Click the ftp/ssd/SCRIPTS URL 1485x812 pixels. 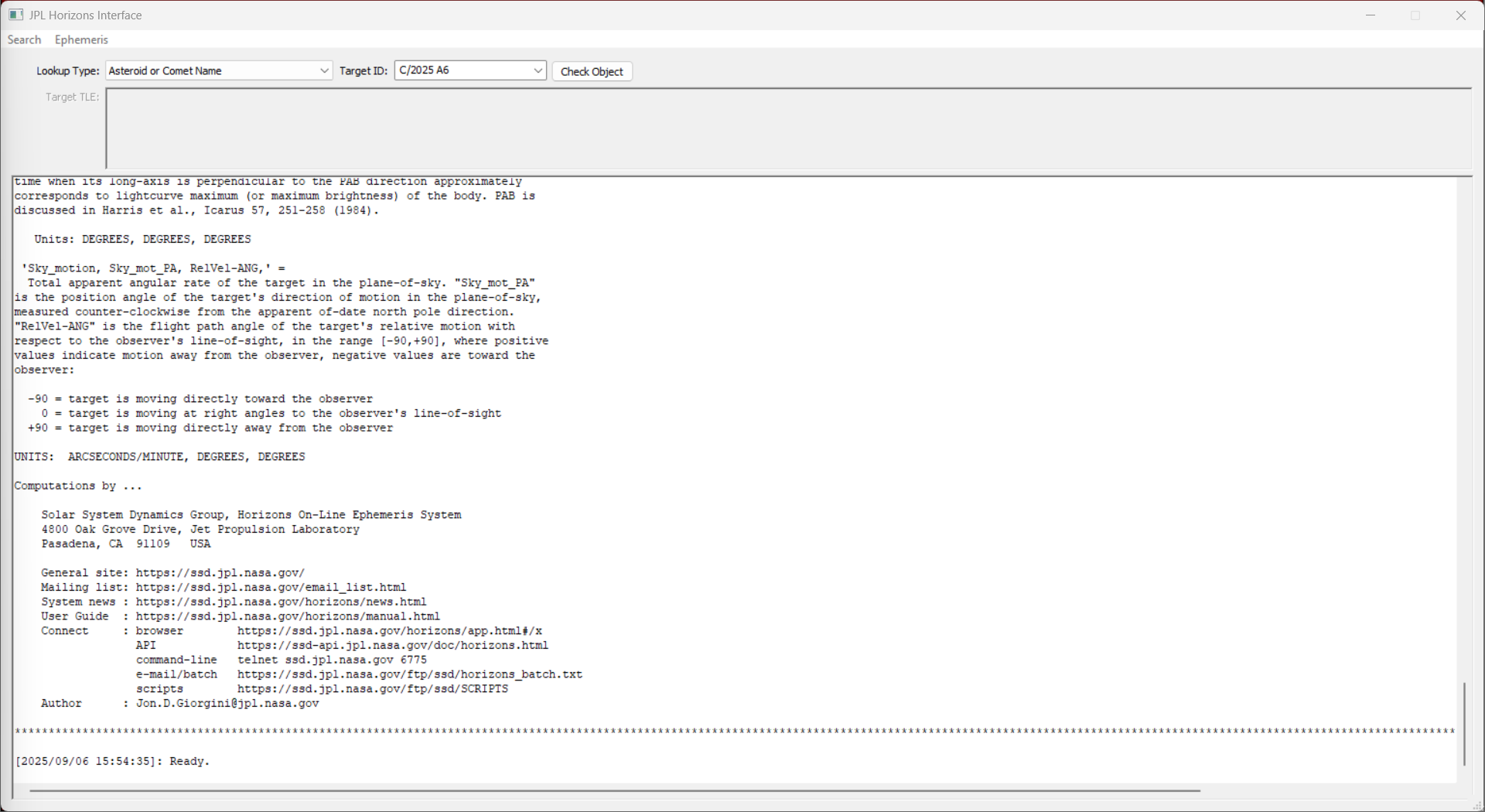click(373, 689)
